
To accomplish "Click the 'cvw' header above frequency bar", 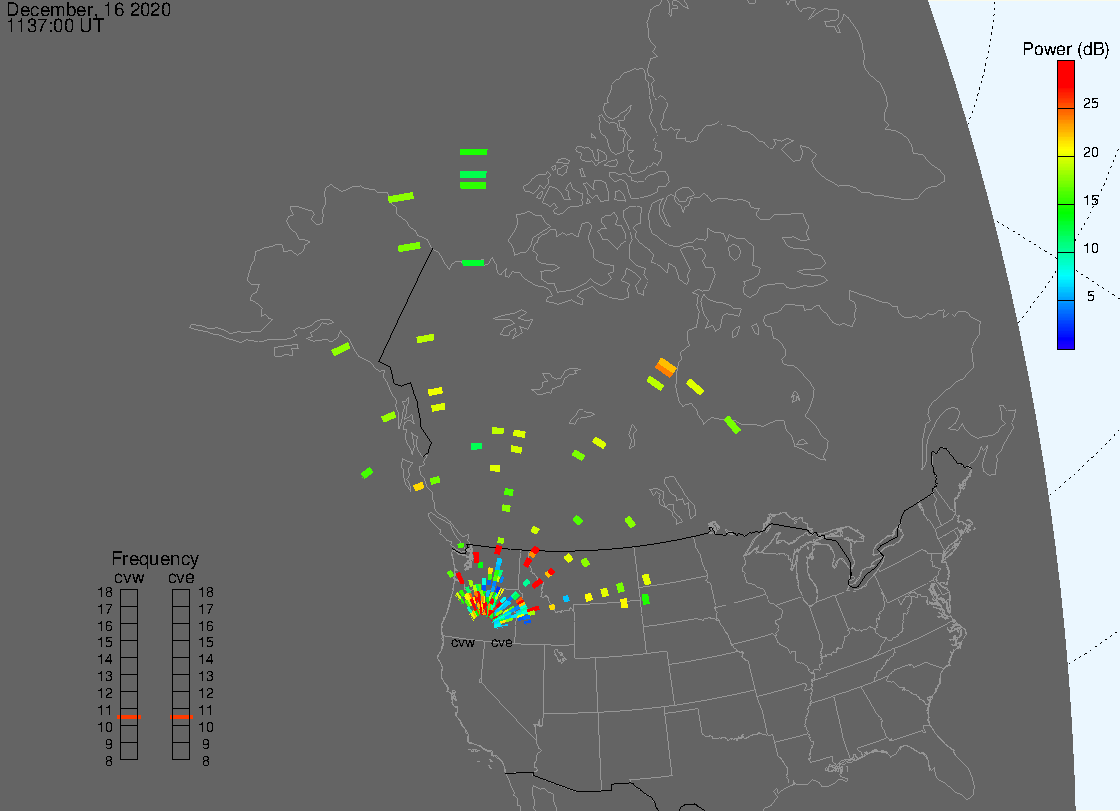I will [129, 577].
